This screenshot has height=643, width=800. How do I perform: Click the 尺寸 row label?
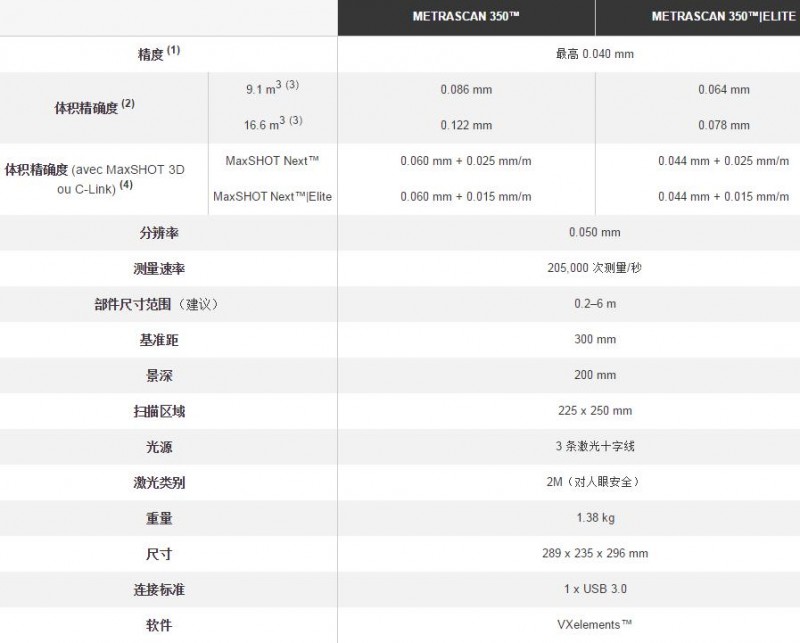tap(159, 554)
